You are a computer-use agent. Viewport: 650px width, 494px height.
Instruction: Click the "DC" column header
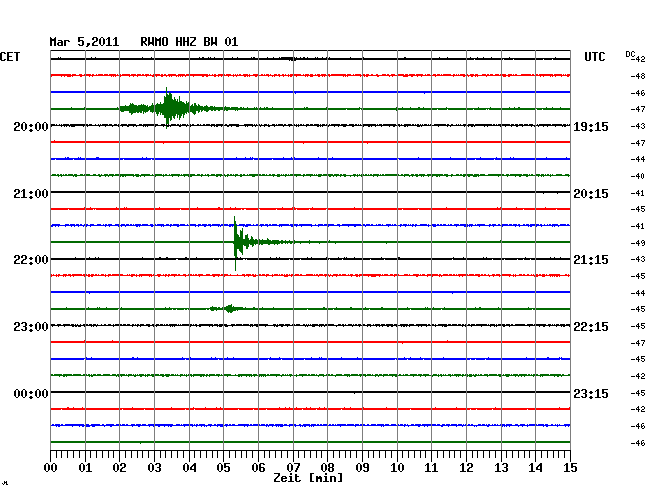[630, 54]
